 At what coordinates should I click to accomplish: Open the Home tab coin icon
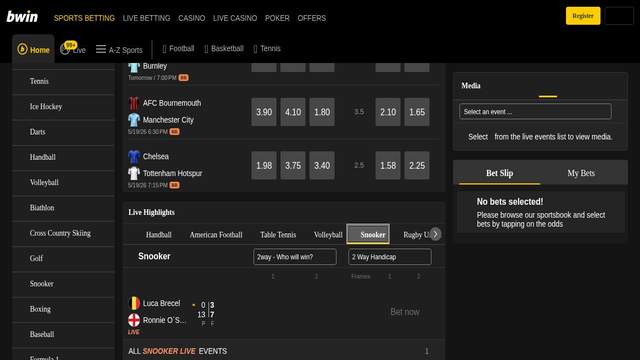[22, 49]
